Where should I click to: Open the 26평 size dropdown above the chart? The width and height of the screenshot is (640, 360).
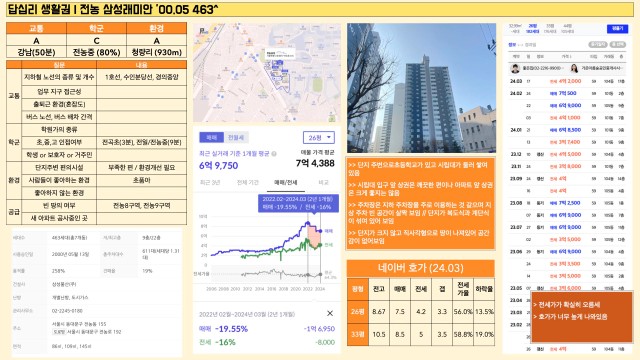coord(319,138)
